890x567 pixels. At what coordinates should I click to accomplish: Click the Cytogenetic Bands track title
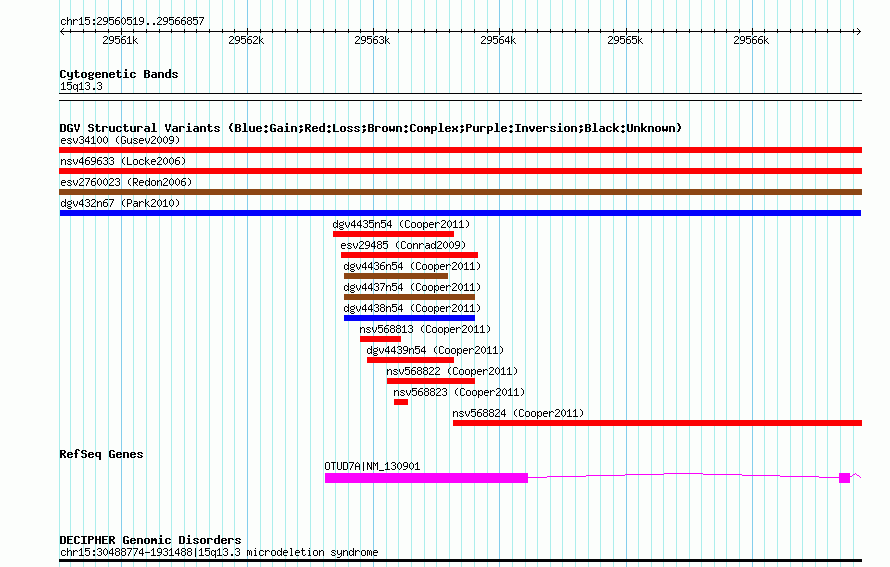pos(119,74)
